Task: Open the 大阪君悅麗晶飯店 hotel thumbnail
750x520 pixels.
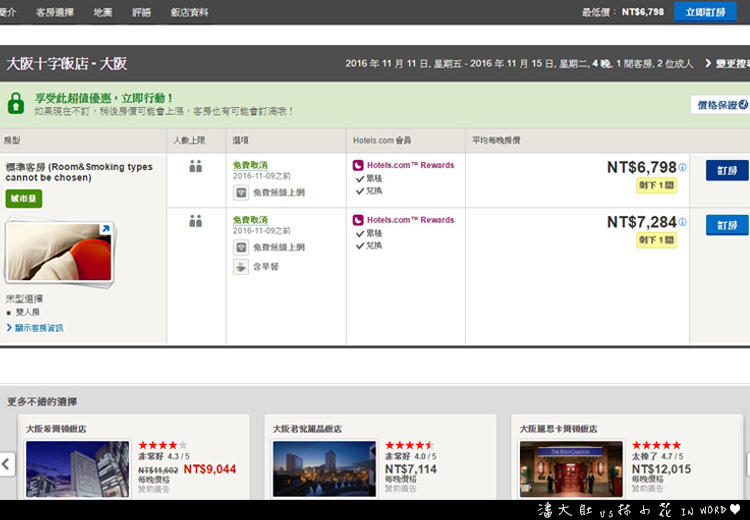Action: tap(324, 469)
